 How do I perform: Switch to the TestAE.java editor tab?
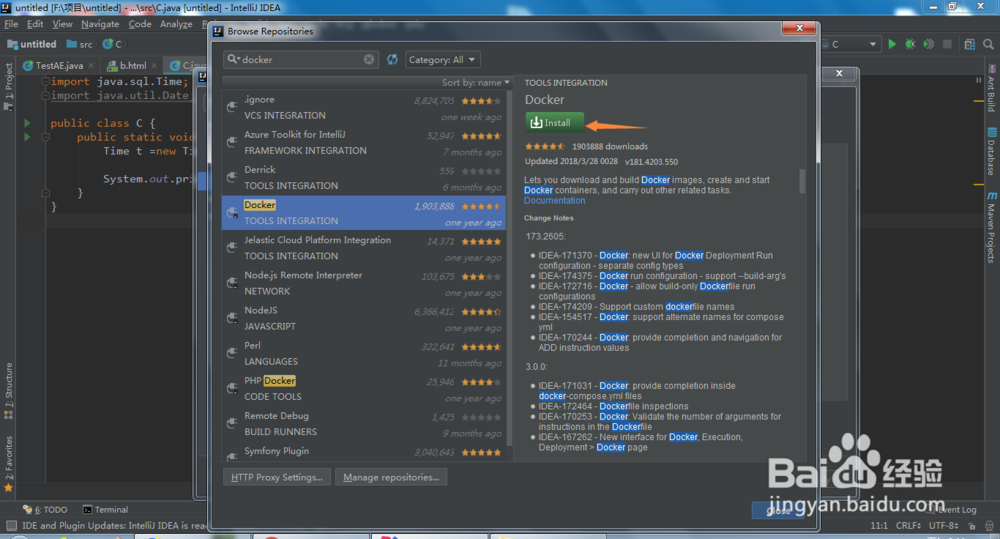59,65
